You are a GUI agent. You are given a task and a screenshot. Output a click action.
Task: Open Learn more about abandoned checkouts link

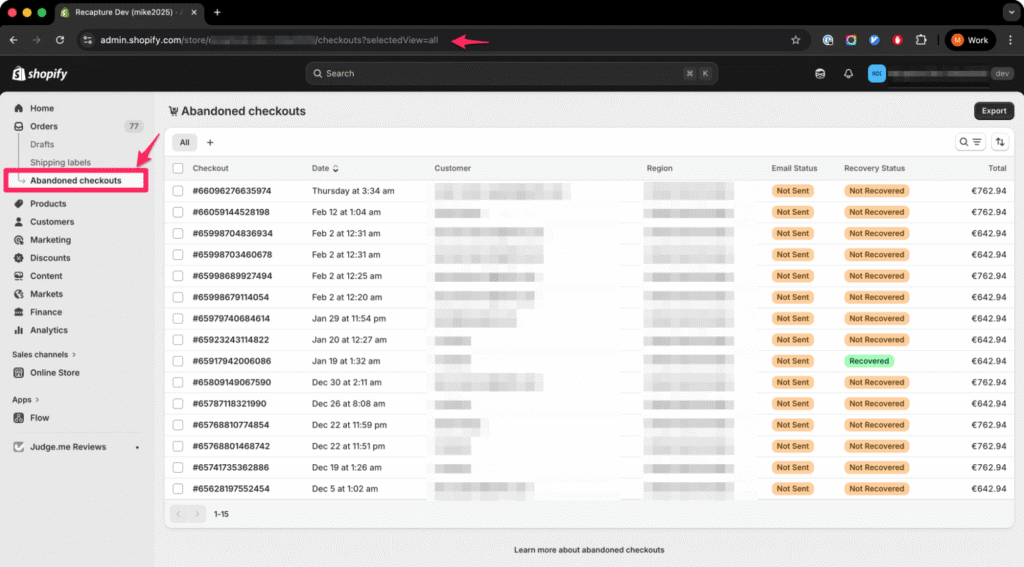click(x=588, y=550)
